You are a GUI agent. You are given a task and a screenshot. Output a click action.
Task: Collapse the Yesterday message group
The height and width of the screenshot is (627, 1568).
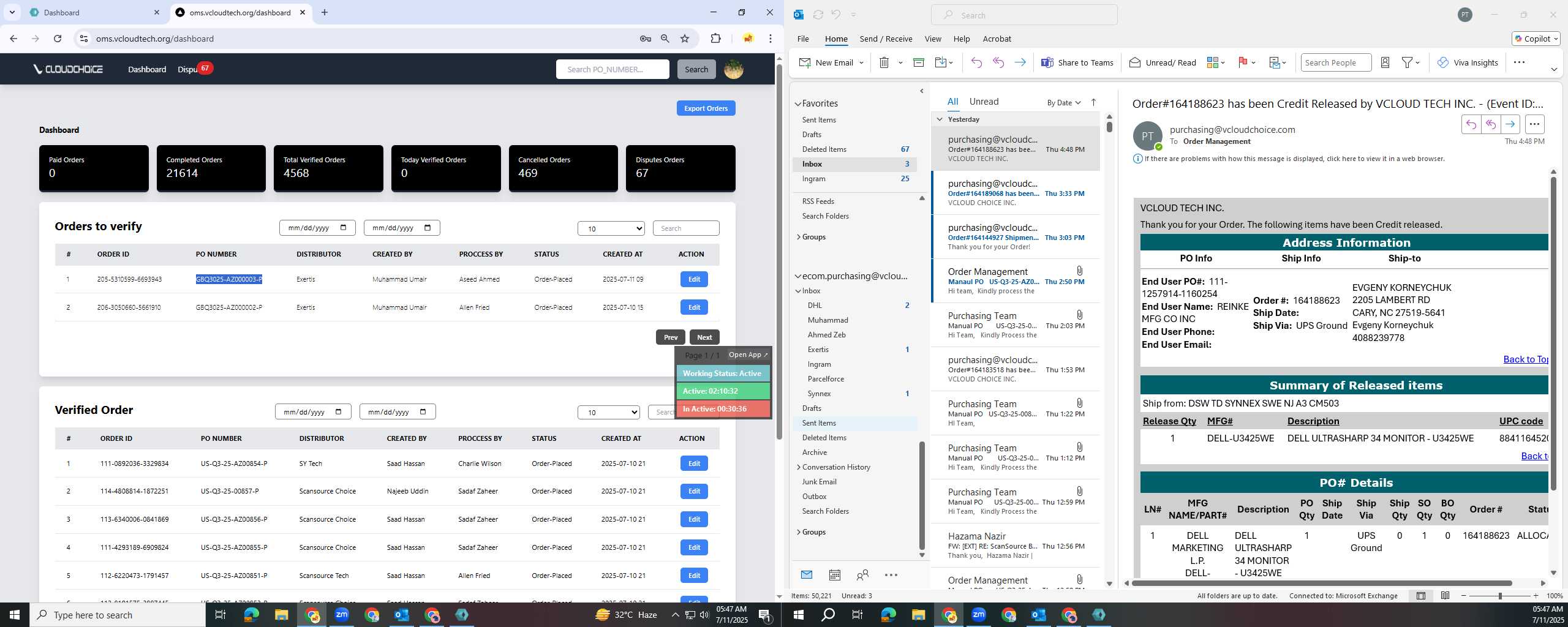coord(940,119)
